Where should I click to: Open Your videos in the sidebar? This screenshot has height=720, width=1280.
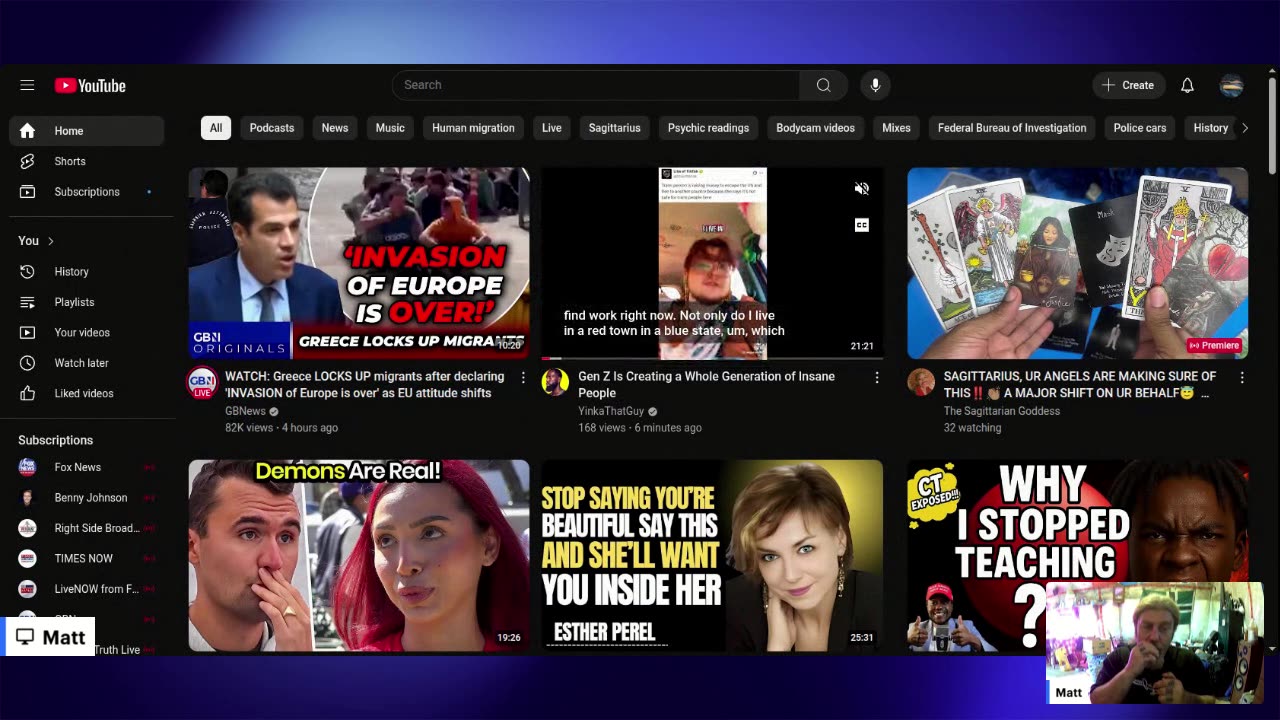[86, 333]
